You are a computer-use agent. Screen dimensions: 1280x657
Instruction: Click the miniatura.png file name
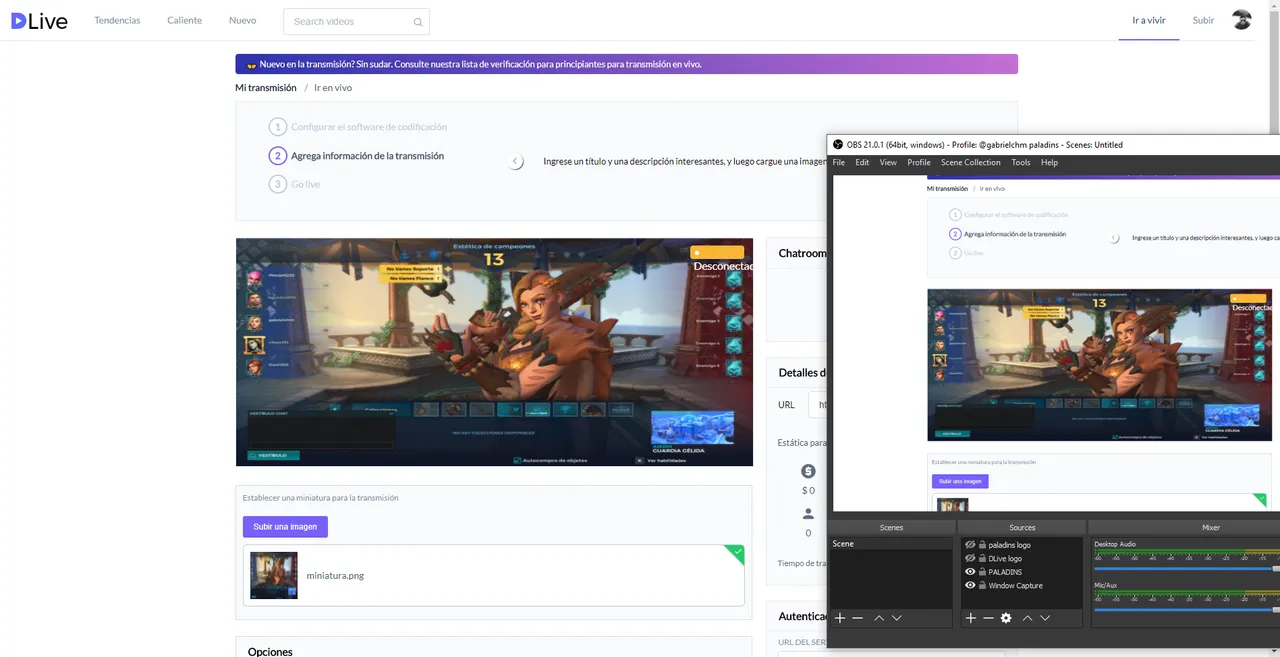[335, 576]
